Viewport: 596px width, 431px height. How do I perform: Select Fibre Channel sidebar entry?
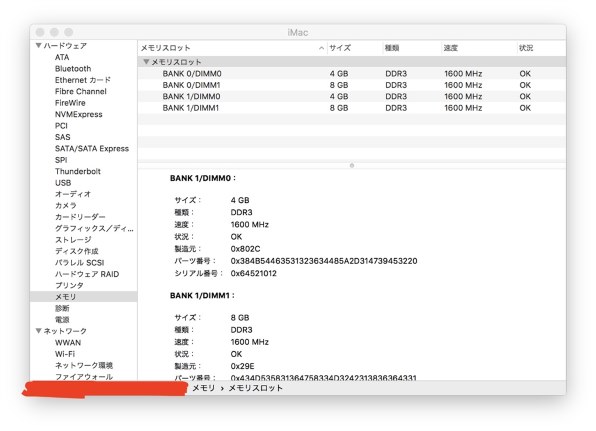(81, 92)
